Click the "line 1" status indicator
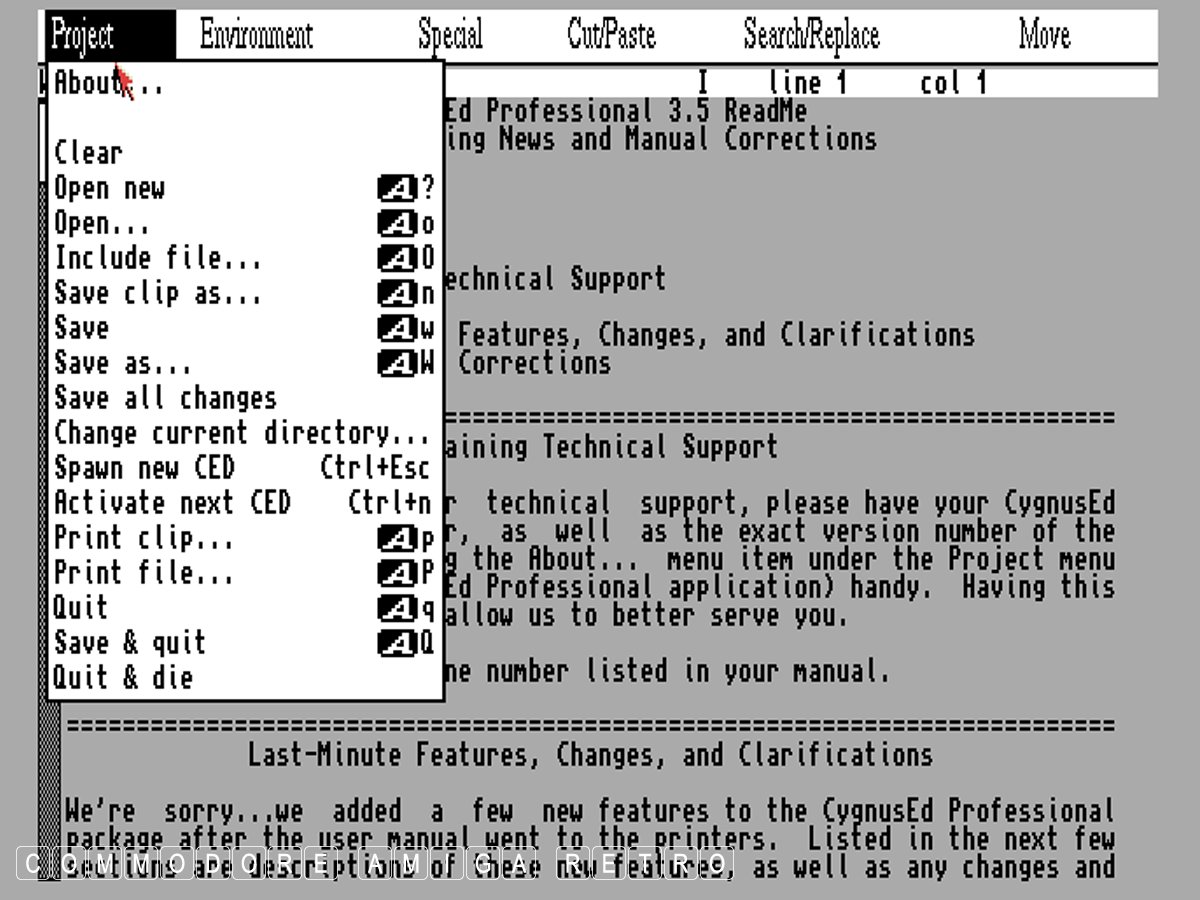1200x900 pixels. 808,83
